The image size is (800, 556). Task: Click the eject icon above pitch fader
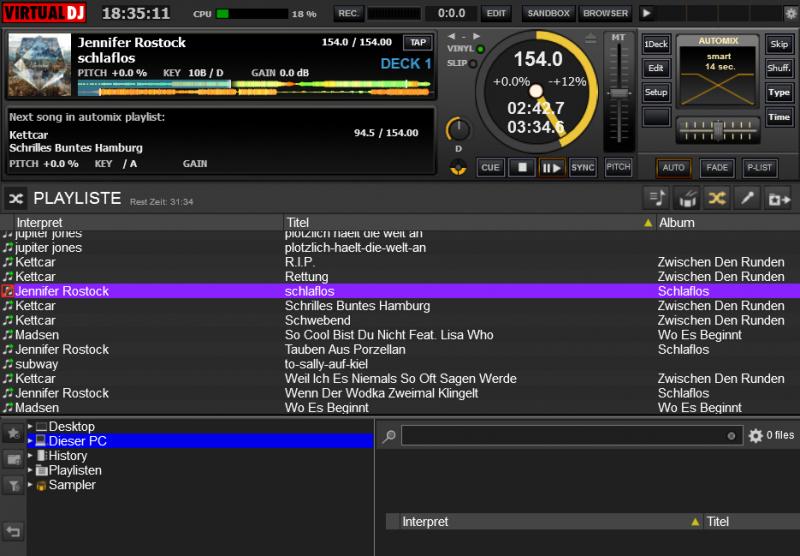click(x=590, y=38)
